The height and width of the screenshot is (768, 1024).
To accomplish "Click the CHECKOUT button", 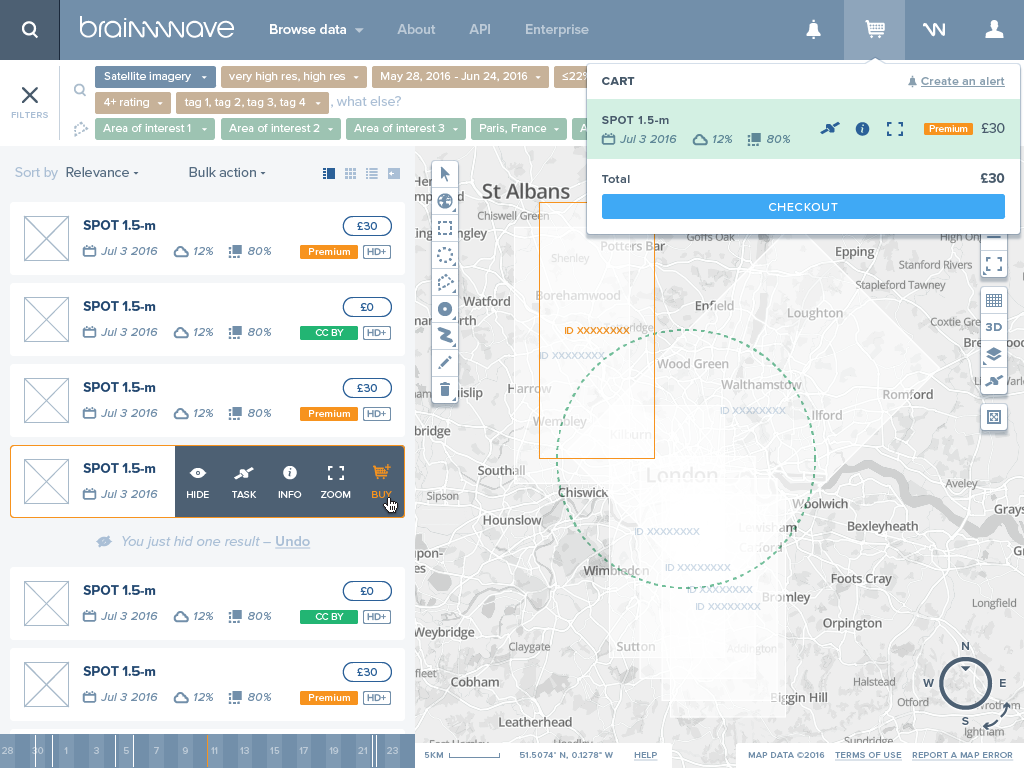I will click(803, 207).
